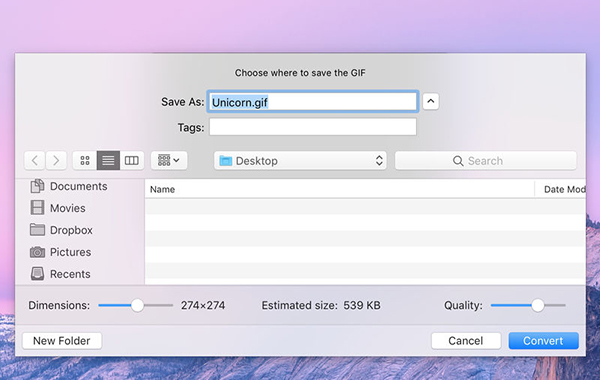600x380 pixels.
Task: Collapse the save dialog with chevron button
Action: click(x=430, y=101)
